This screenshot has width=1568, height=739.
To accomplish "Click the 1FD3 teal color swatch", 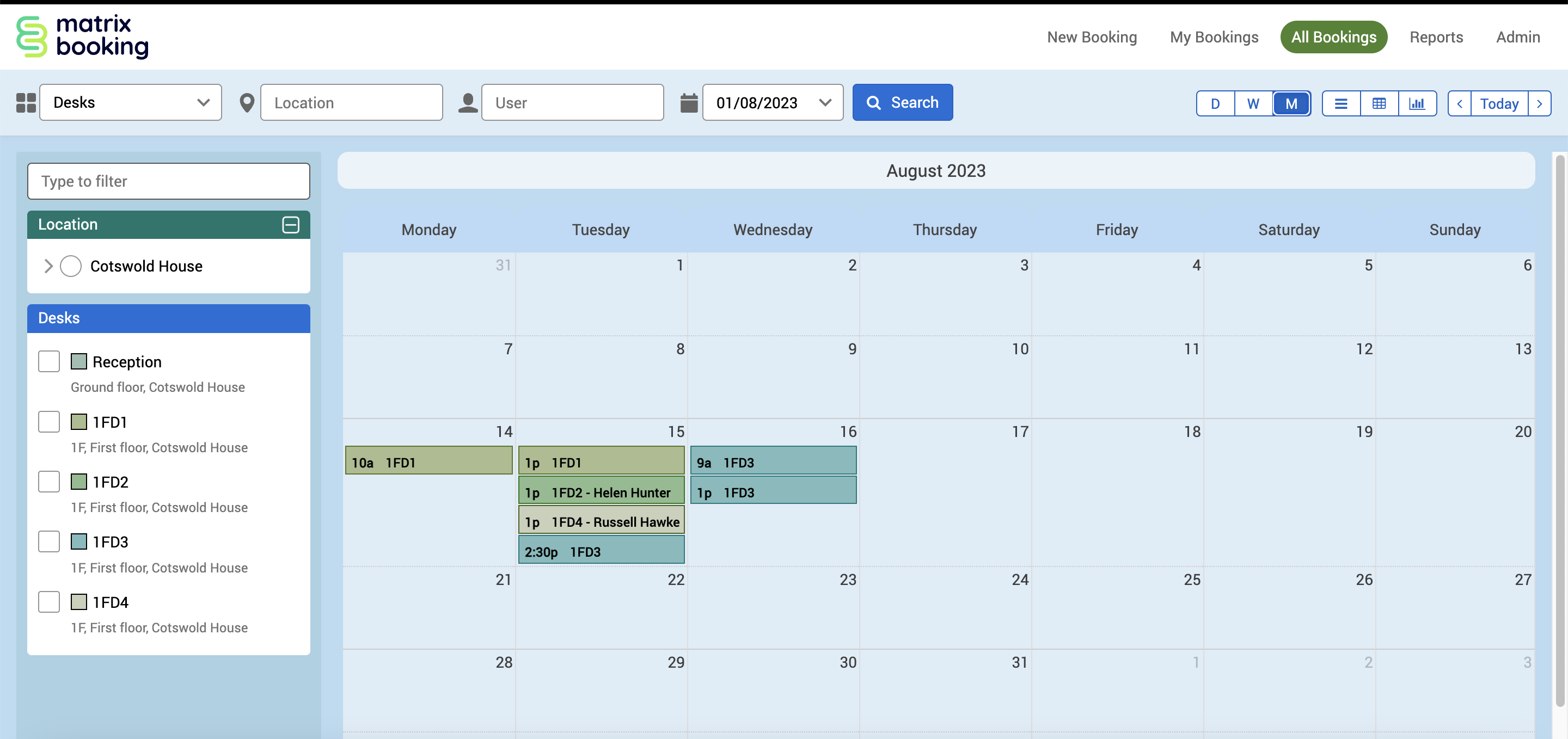I will [78, 541].
